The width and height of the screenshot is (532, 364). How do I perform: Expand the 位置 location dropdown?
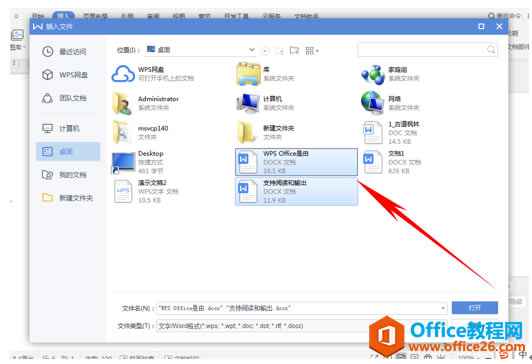tap(252, 50)
